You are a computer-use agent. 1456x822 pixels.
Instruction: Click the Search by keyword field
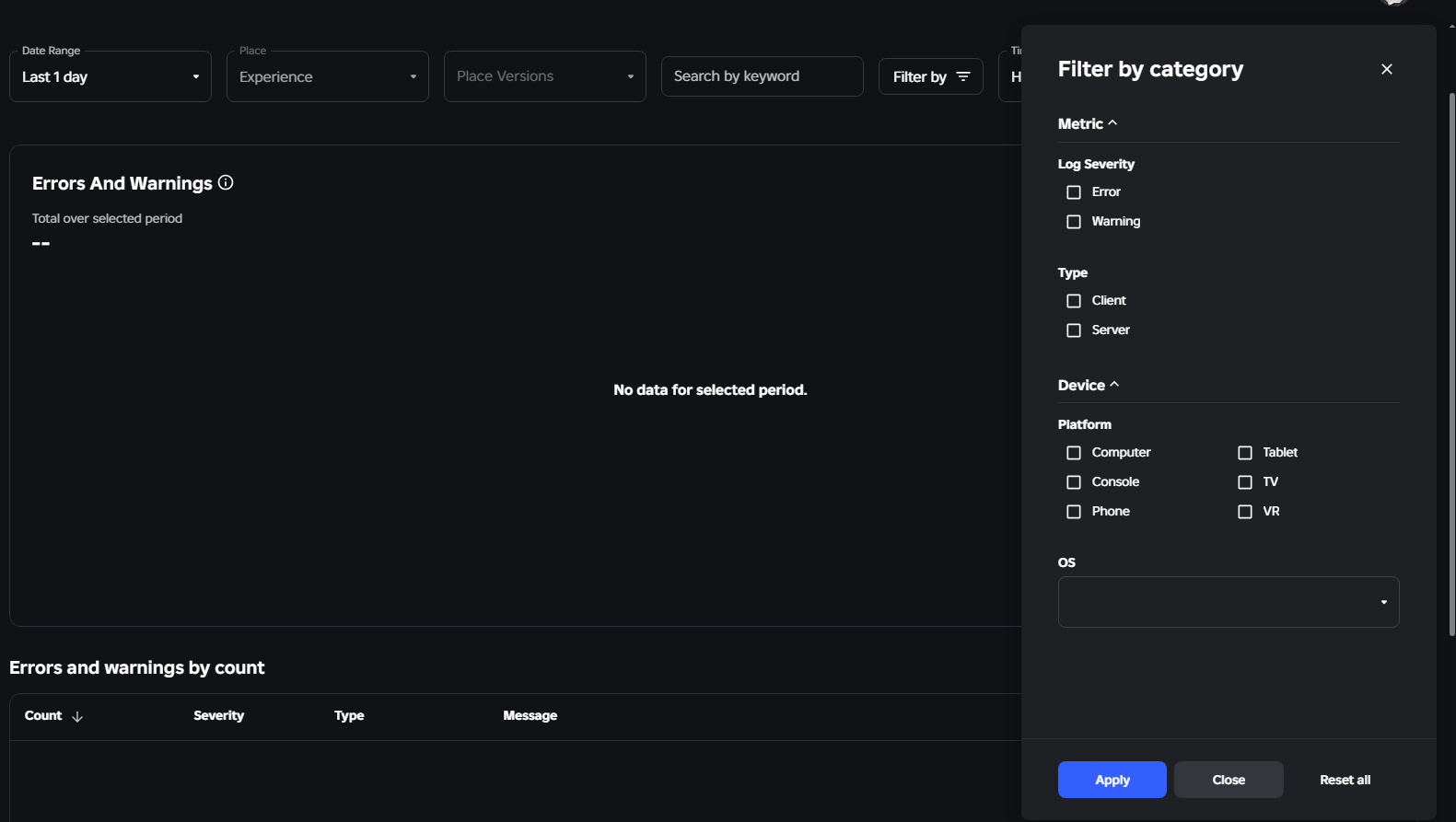[763, 76]
